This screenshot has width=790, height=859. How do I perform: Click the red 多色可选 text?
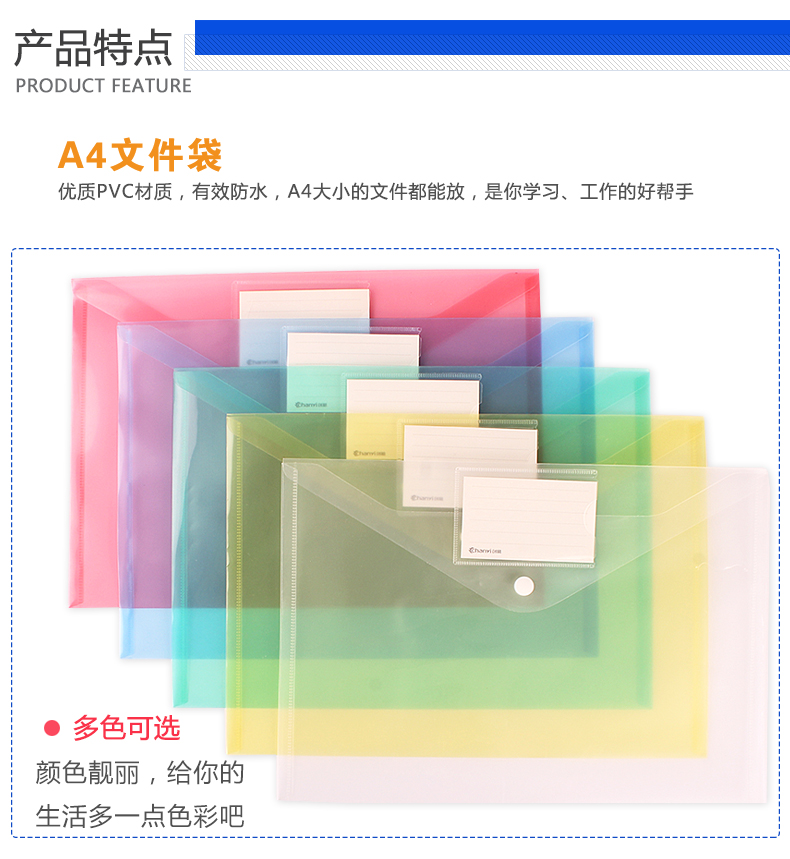(127, 728)
